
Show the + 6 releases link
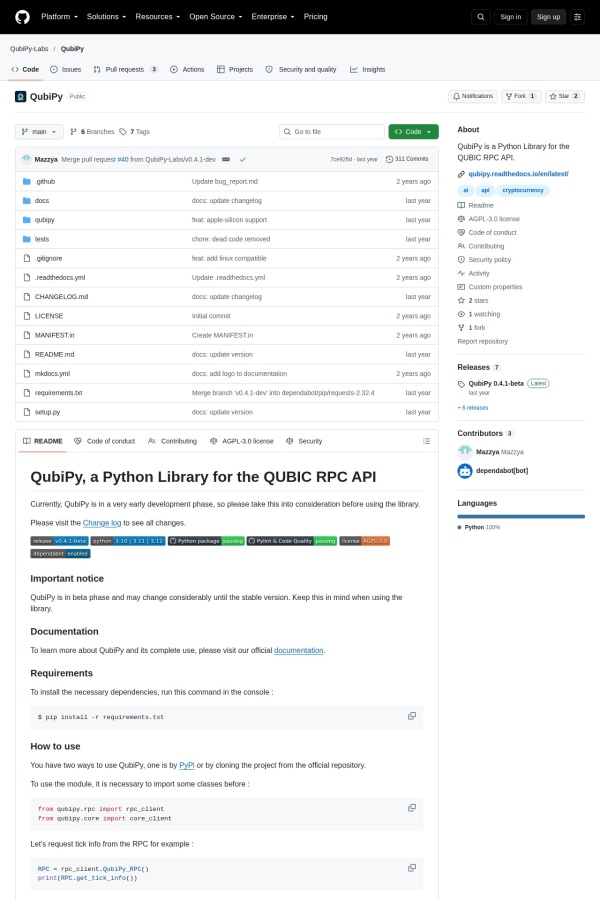[473, 408]
